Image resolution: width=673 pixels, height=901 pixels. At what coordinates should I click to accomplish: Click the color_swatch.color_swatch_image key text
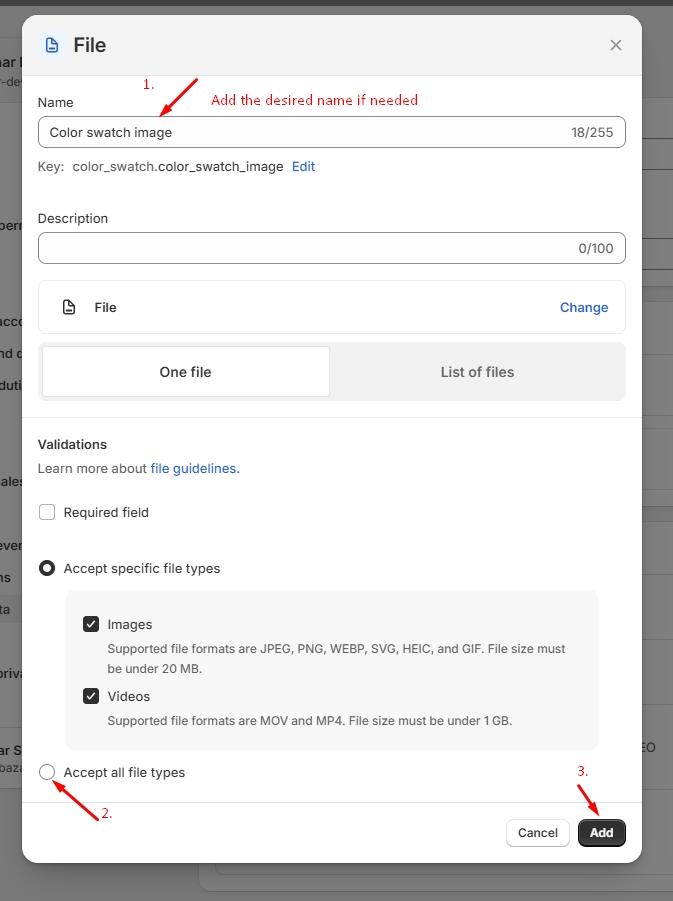point(178,166)
